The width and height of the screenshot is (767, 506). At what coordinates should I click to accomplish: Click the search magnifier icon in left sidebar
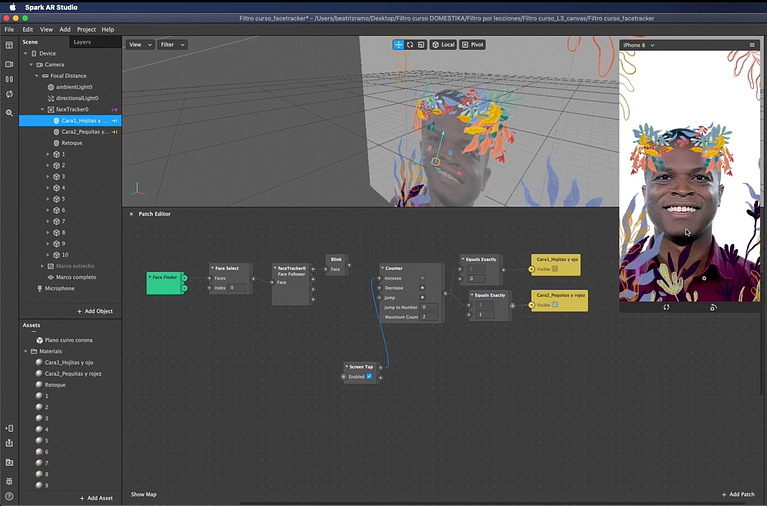tap(9, 113)
